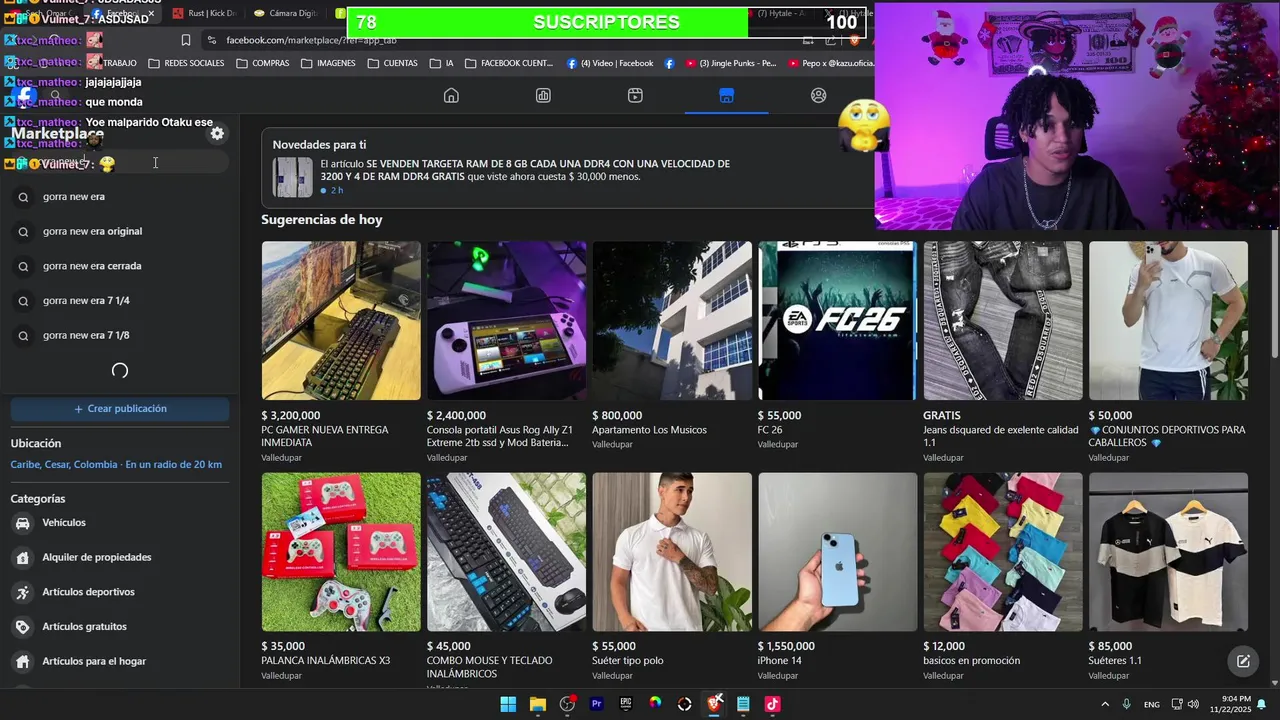Open PC GAMER NUEVA listing thumbnail
Viewport: 1280px width, 720px height.
tap(341, 320)
